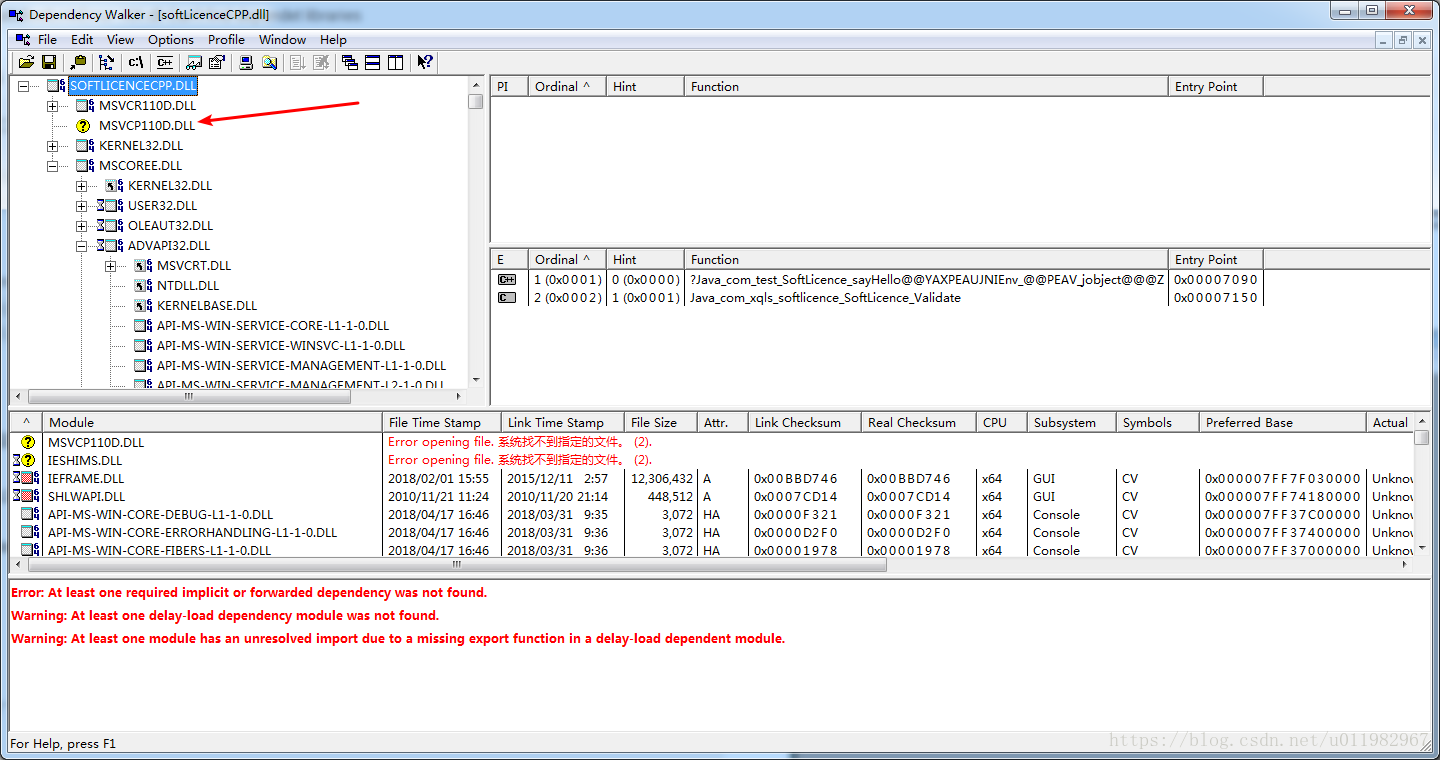1440x760 pixels.
Task: Click the context Help arrow-question icon
Action: (x=425, y=62)
